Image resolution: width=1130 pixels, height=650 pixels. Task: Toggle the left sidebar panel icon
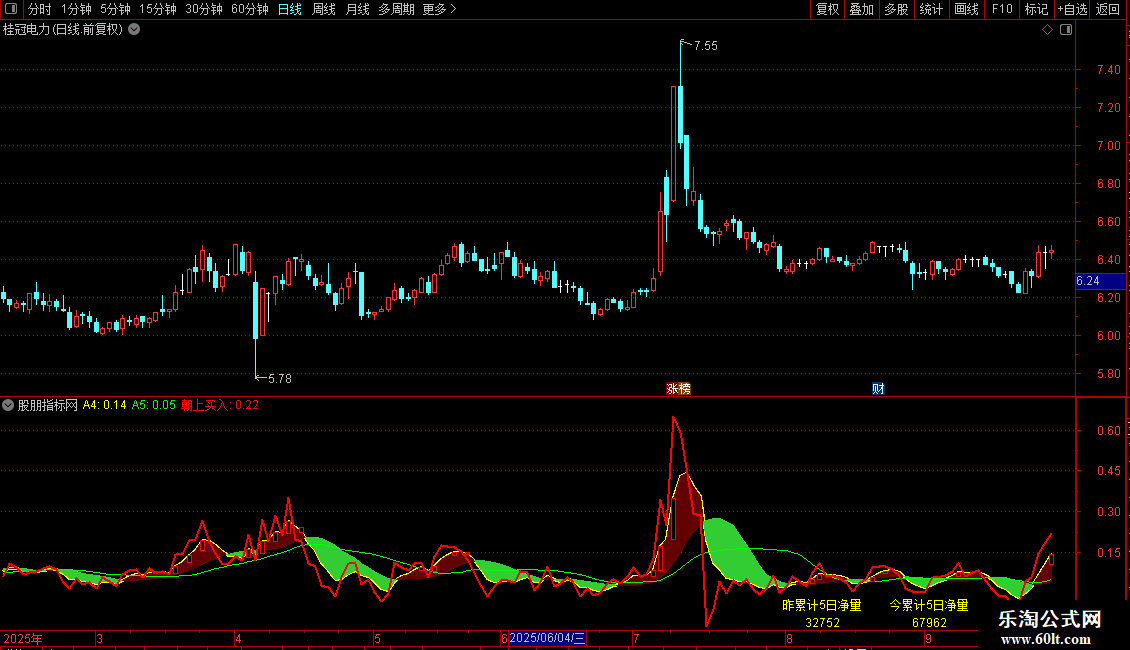(x=11, y=9)
